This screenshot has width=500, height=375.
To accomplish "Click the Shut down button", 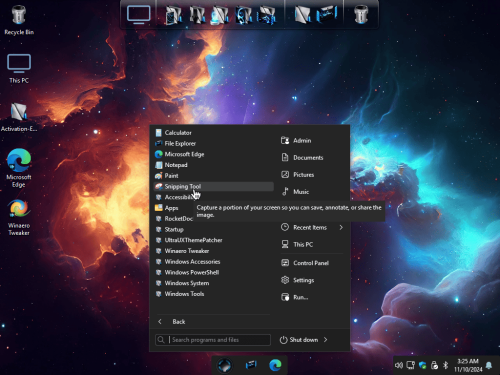I will 299,340.
